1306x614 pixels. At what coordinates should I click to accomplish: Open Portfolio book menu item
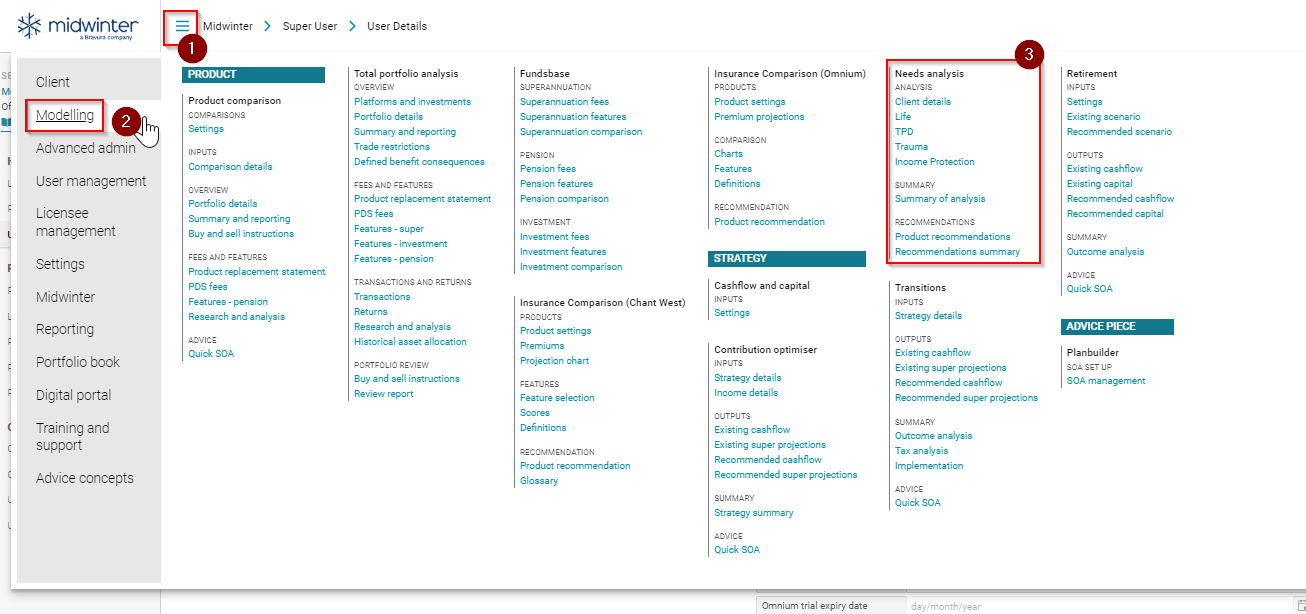click(x=78, y=362)
